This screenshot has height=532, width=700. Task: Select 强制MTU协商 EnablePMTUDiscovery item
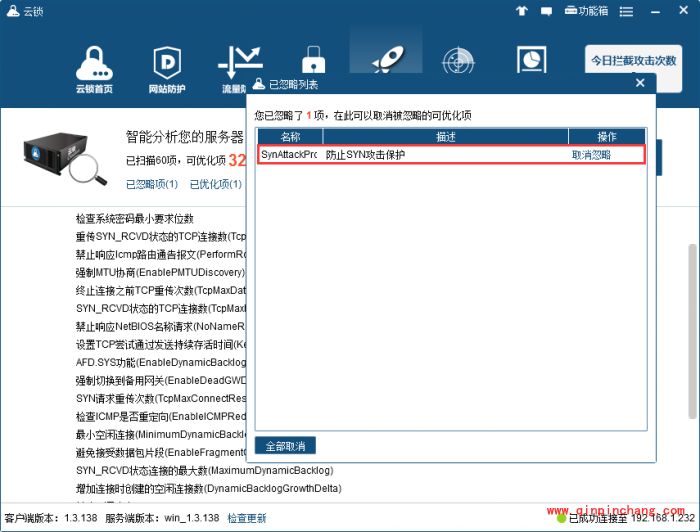160,272
